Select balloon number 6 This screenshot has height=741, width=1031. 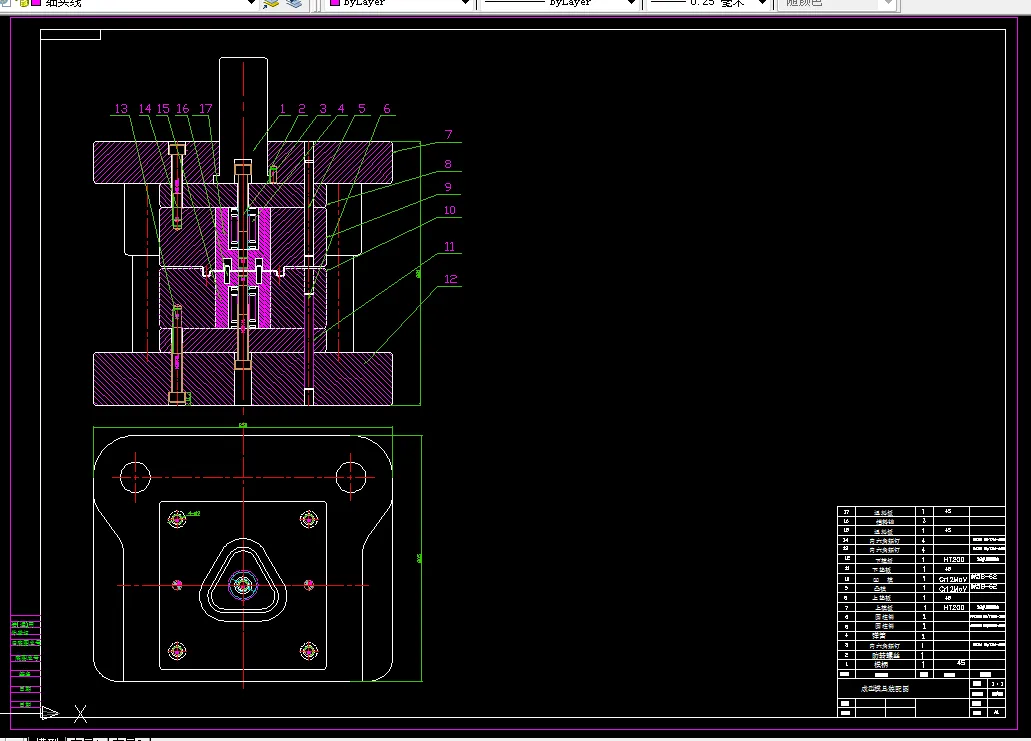click(x=387, y=108)
